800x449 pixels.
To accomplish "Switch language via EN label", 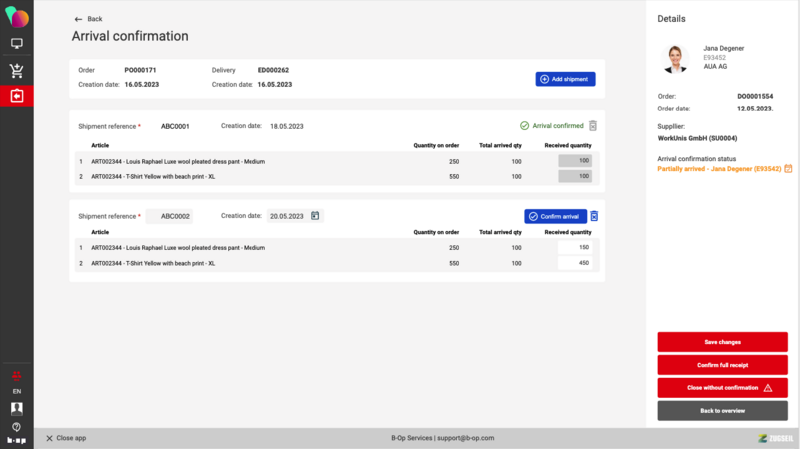I will coord(17,391).
